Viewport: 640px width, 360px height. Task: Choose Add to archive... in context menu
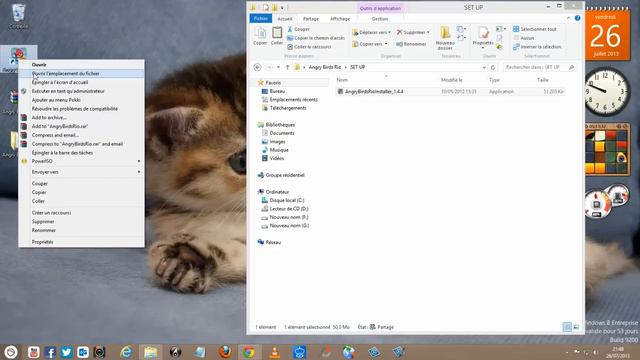click(x=81, y=118)
